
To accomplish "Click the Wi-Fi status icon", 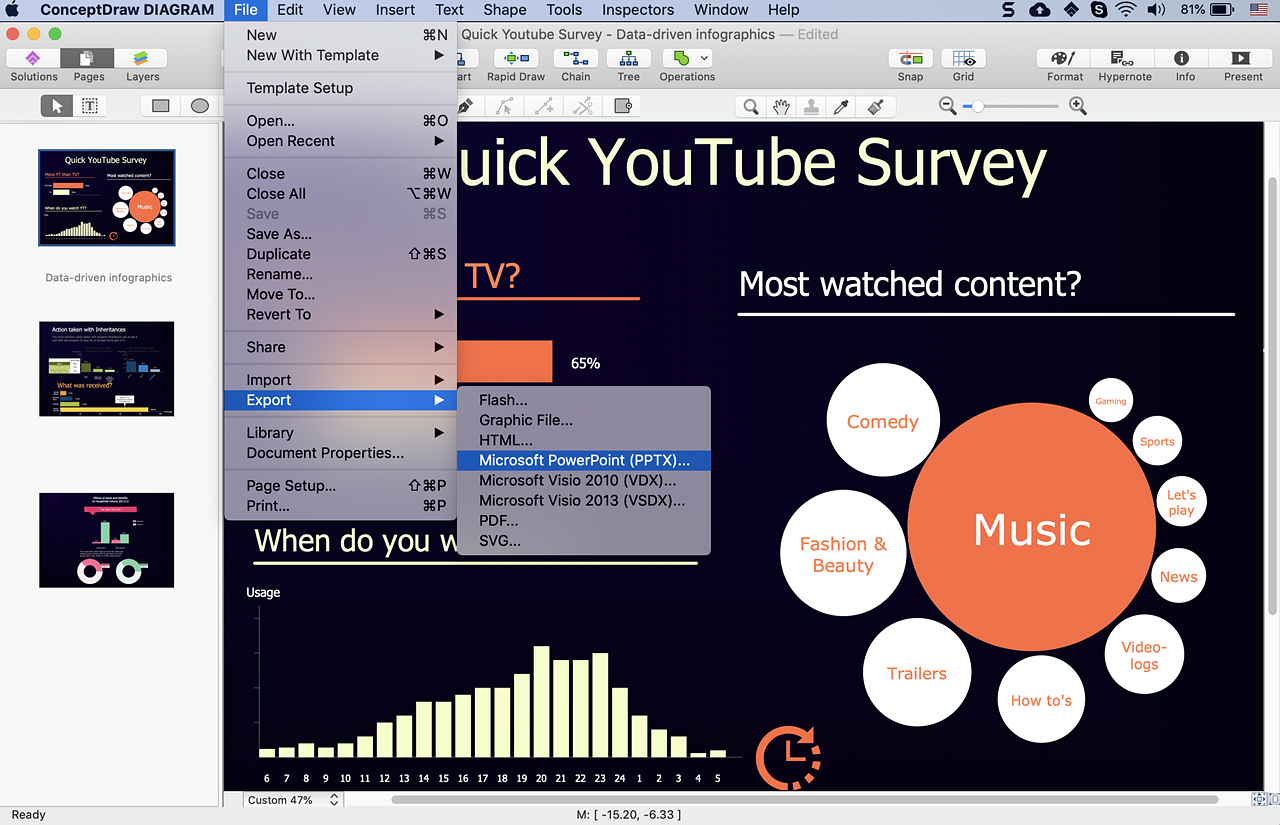I will [1126, 10].
